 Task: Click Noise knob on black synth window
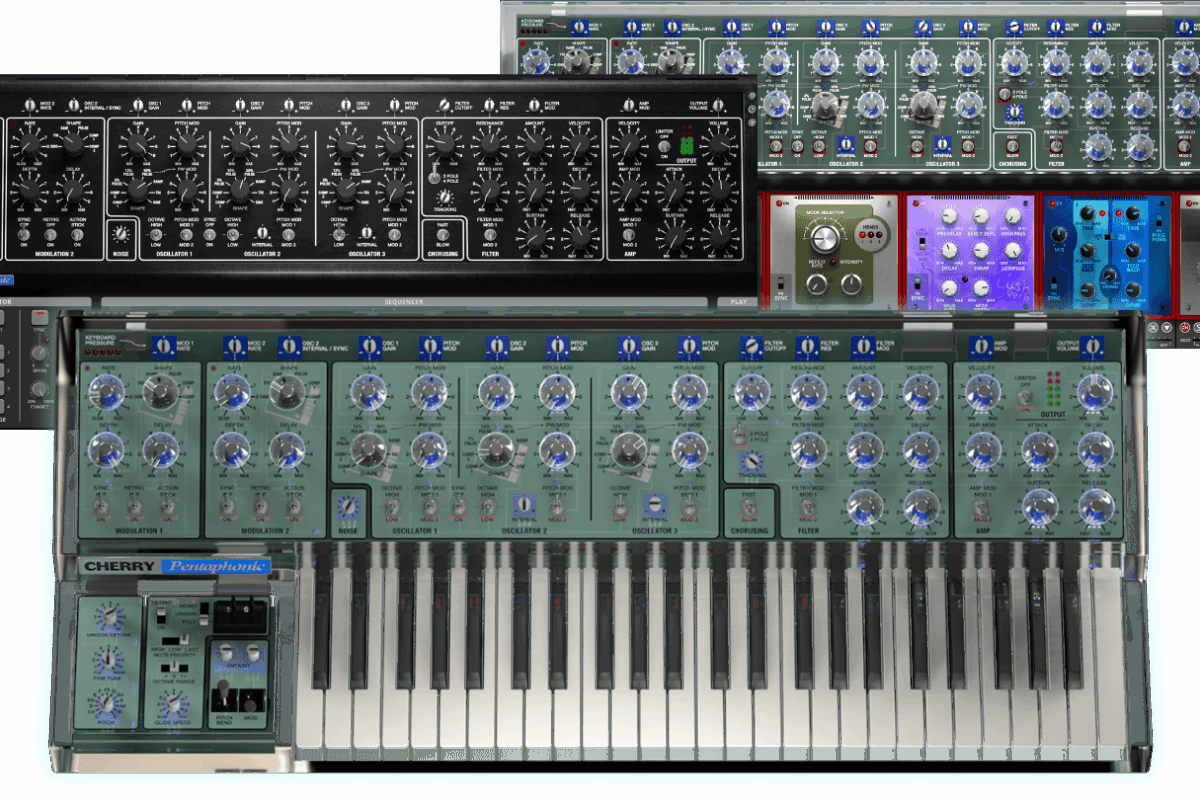tap(122, 234)
